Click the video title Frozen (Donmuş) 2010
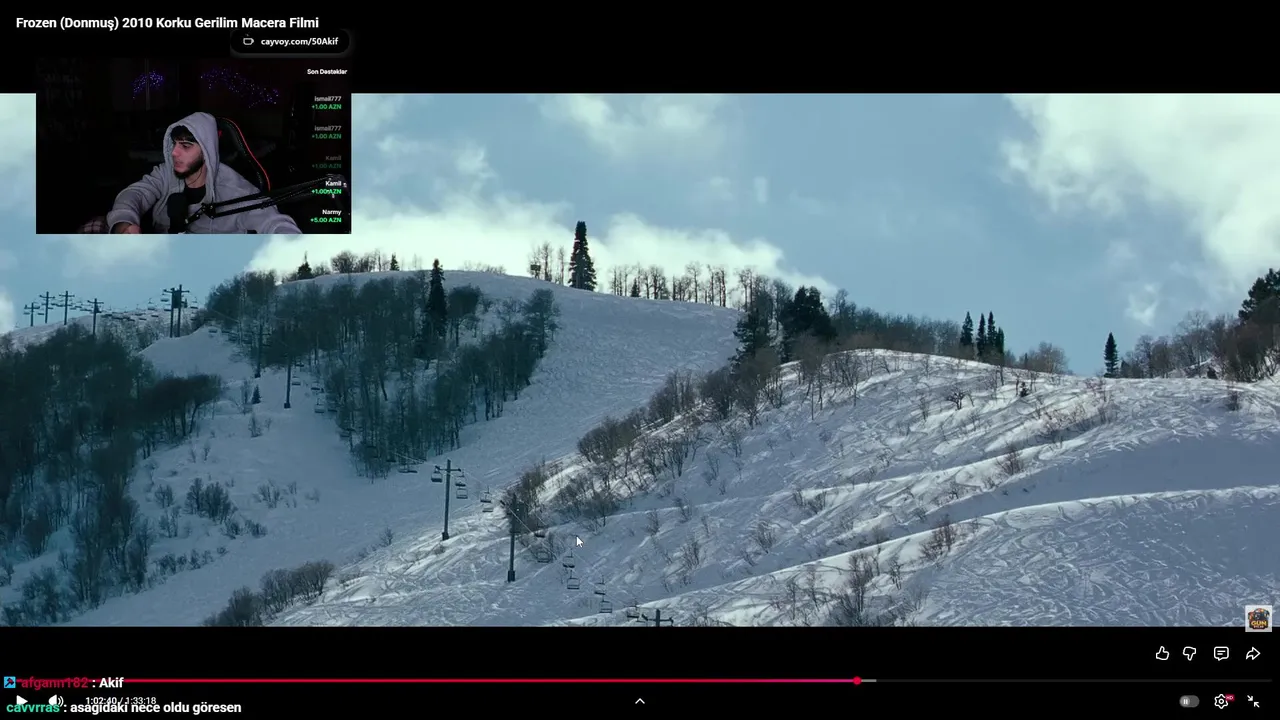This screenshot has width=1280, height=720. click(x=167, y=22)
